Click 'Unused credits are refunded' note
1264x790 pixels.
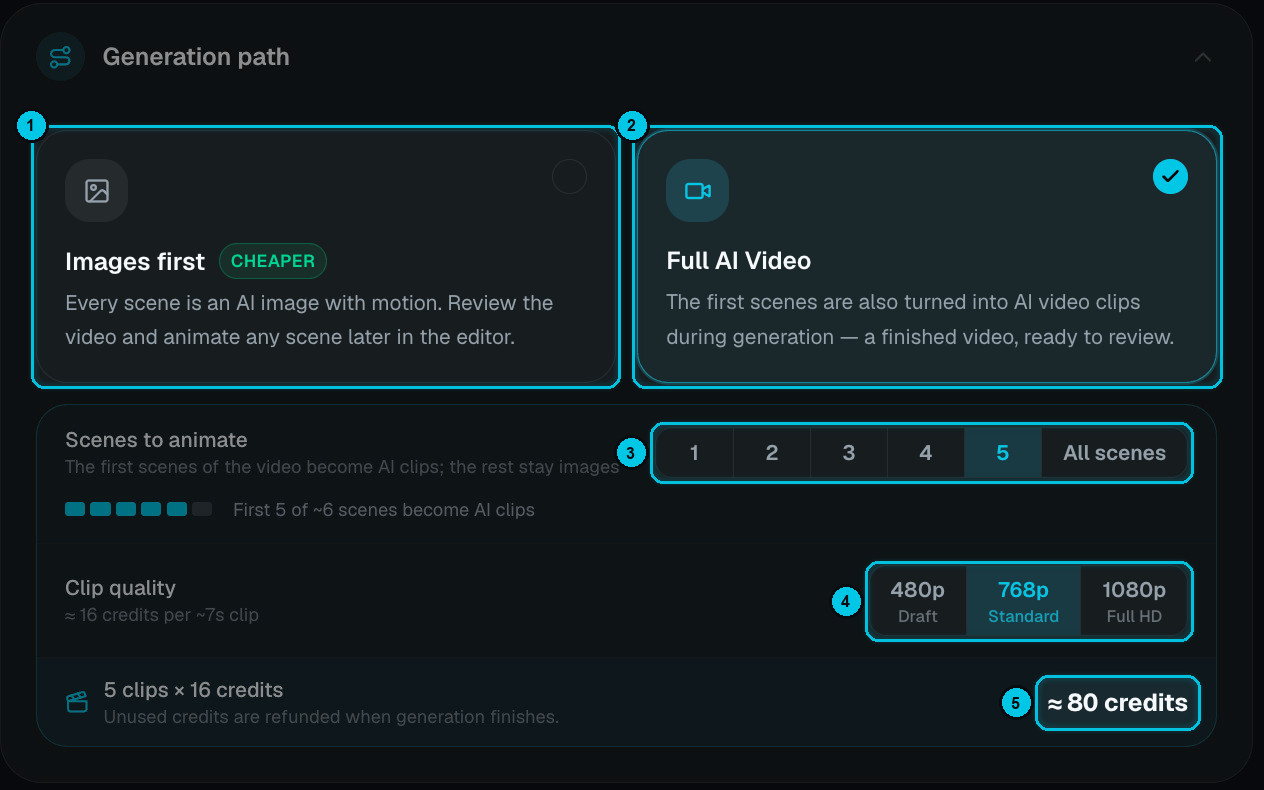tap(331, 717)
